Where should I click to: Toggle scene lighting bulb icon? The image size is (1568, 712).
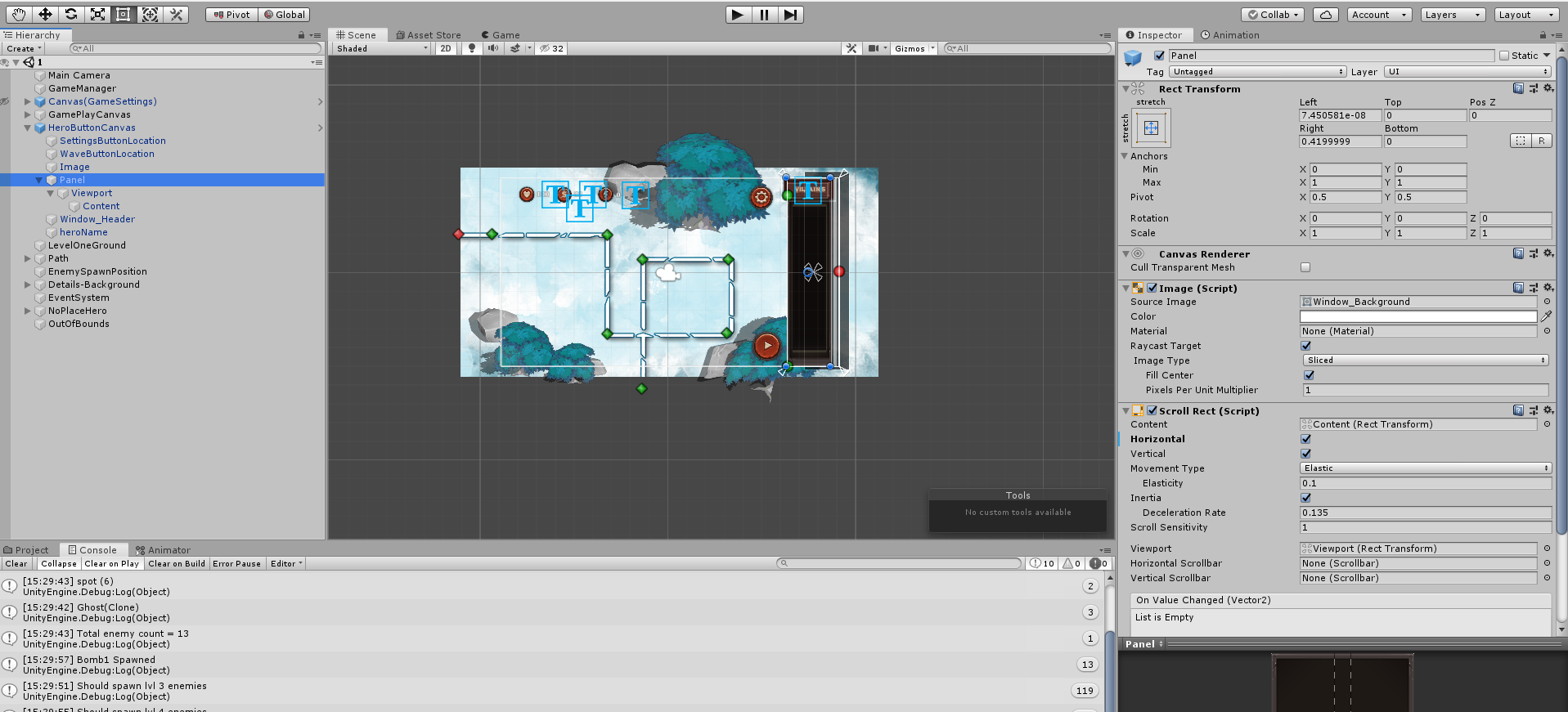pyautogui.click(x=471, y=48)
